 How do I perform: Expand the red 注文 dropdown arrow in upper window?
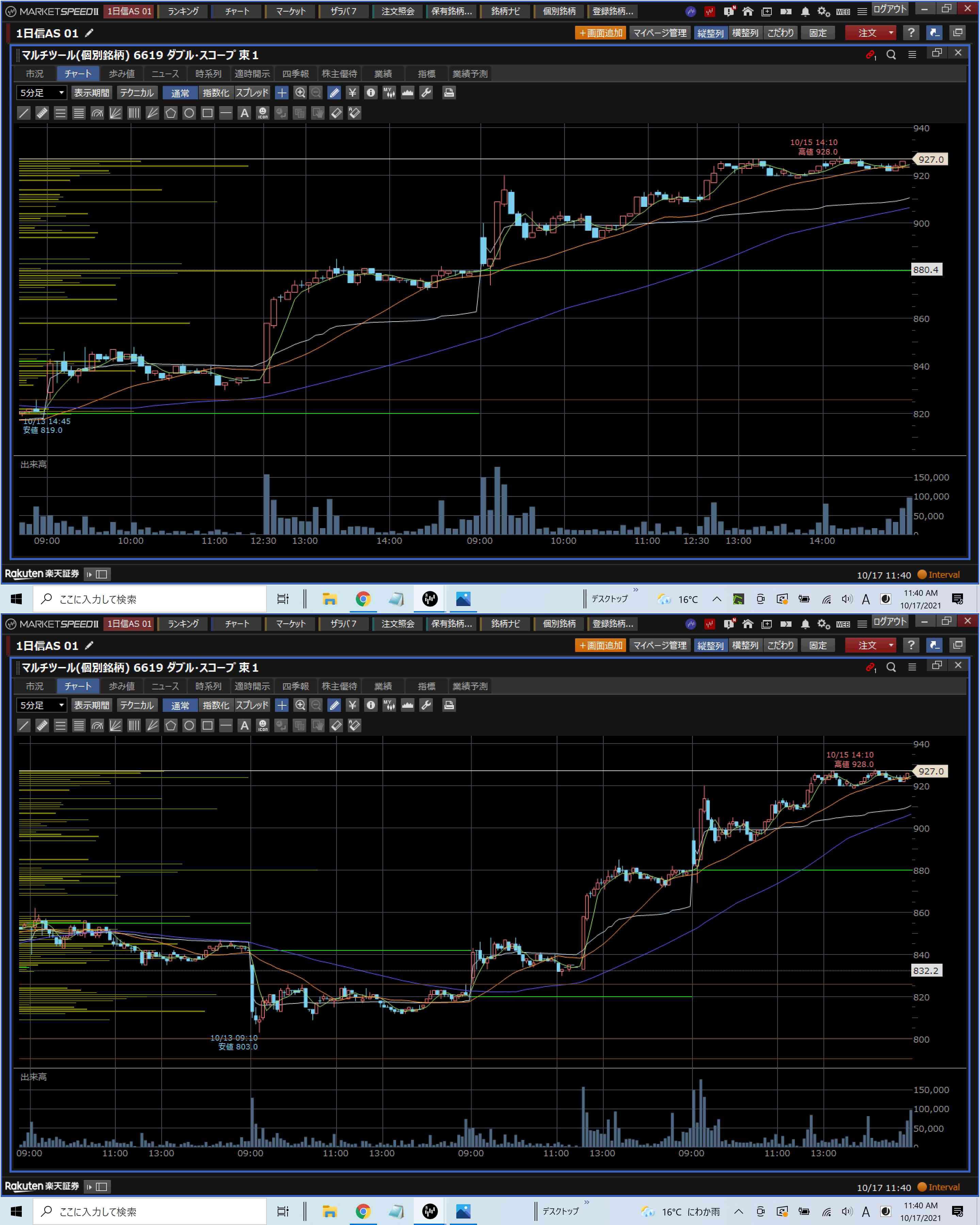click(891, 33)
